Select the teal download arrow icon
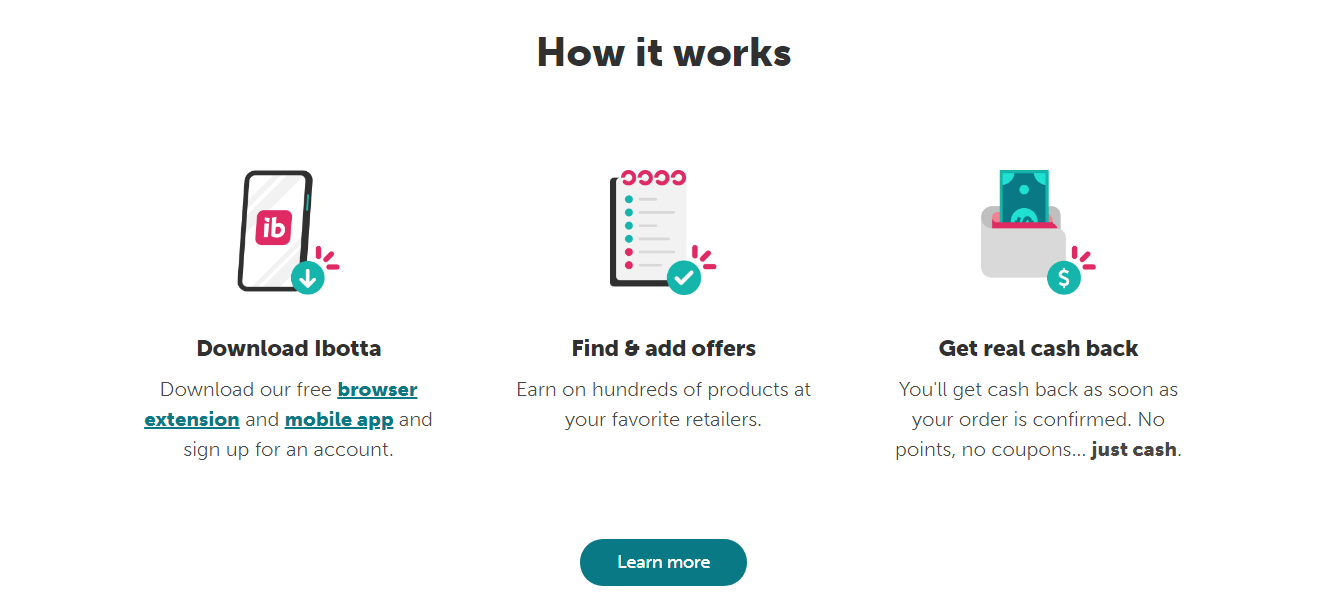The width and height of the screenshot is (1319, 610). 310,277
